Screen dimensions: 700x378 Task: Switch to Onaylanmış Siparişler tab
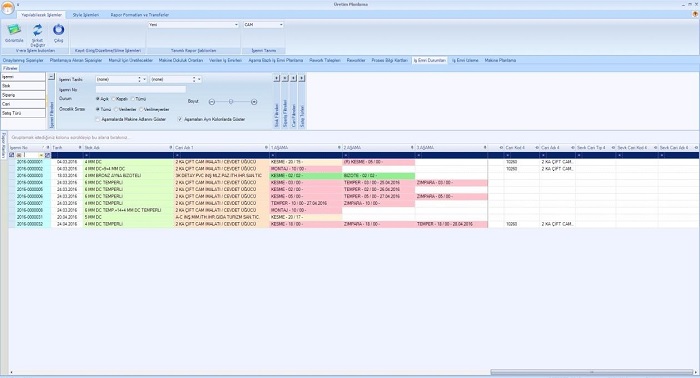coord(23,60)
